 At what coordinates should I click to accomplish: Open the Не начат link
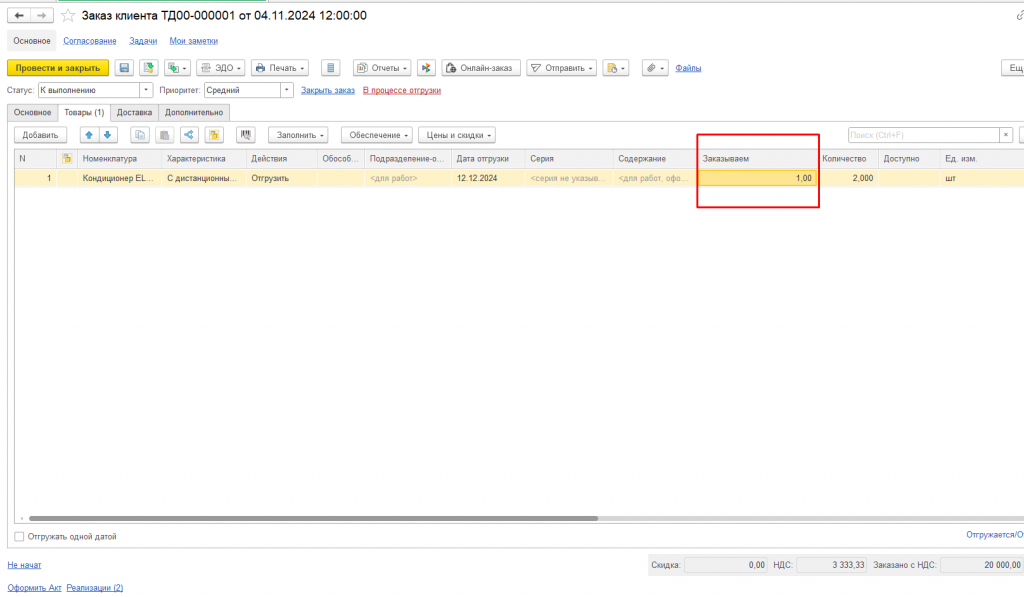pos(24,565)
